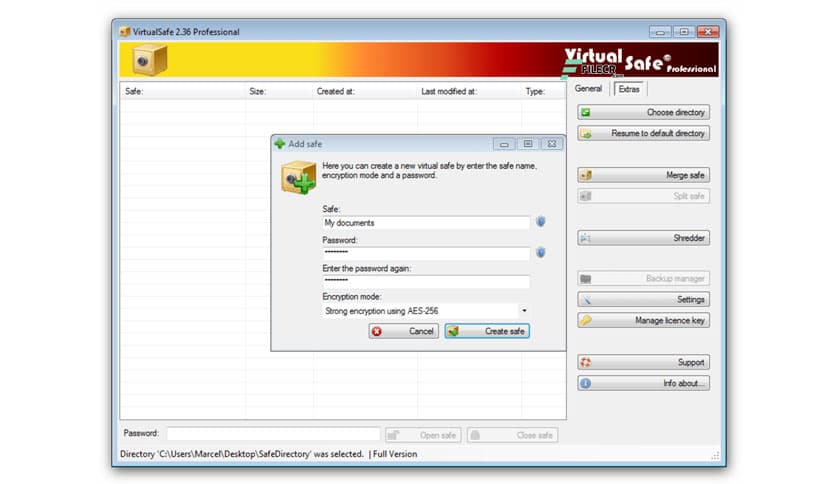This screenshot has width=836, height=484.
Task: Click the SafeDirectory status bar message
Action: [x=242, y=454]
